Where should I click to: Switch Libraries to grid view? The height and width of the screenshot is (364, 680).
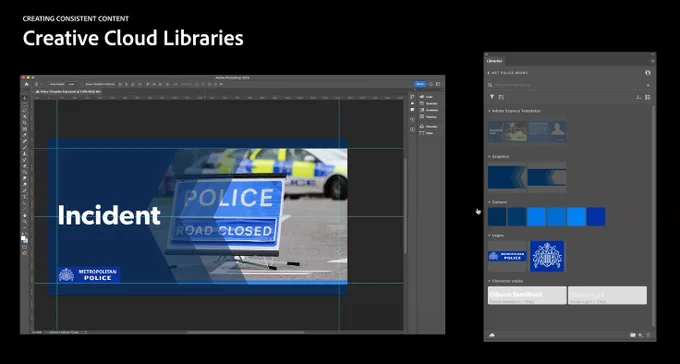click(x=647, y=97)
